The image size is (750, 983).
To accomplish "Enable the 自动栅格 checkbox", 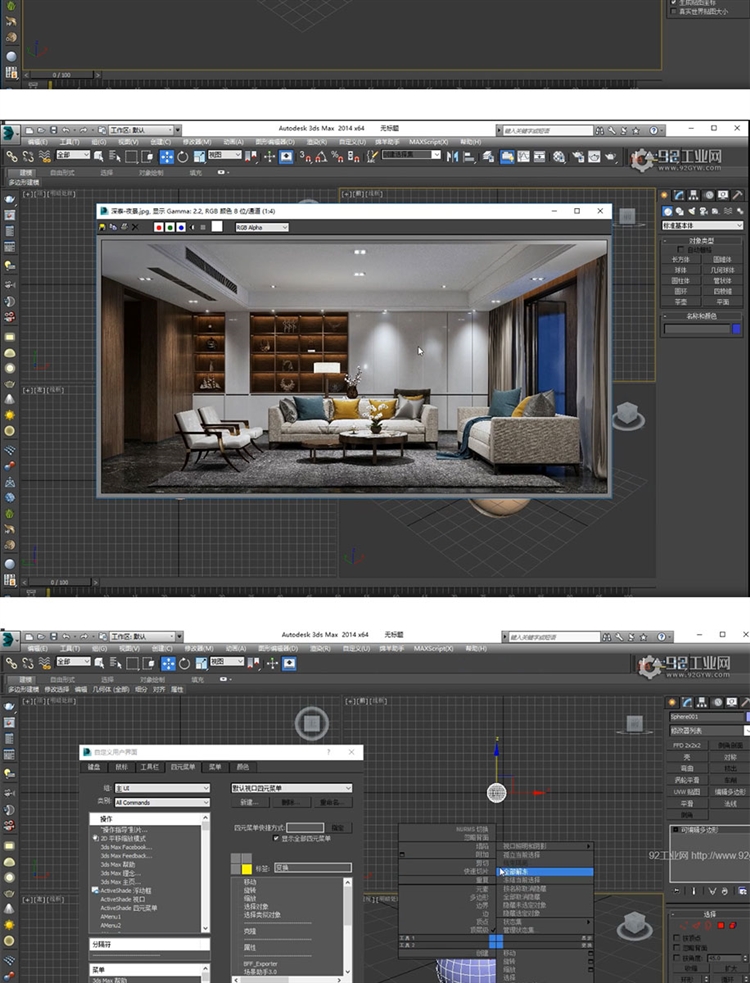I will point(681,250).
